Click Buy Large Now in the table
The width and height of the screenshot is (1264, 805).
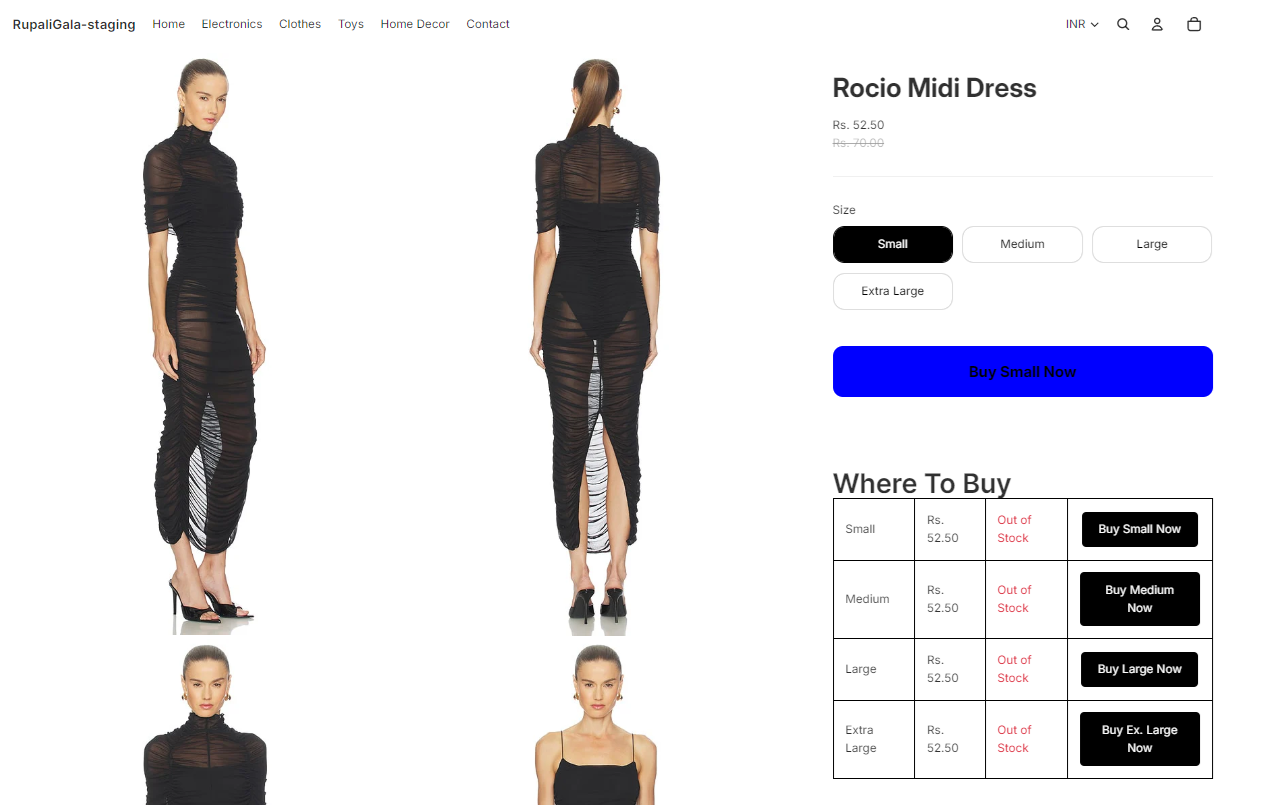coord(1140,669)
